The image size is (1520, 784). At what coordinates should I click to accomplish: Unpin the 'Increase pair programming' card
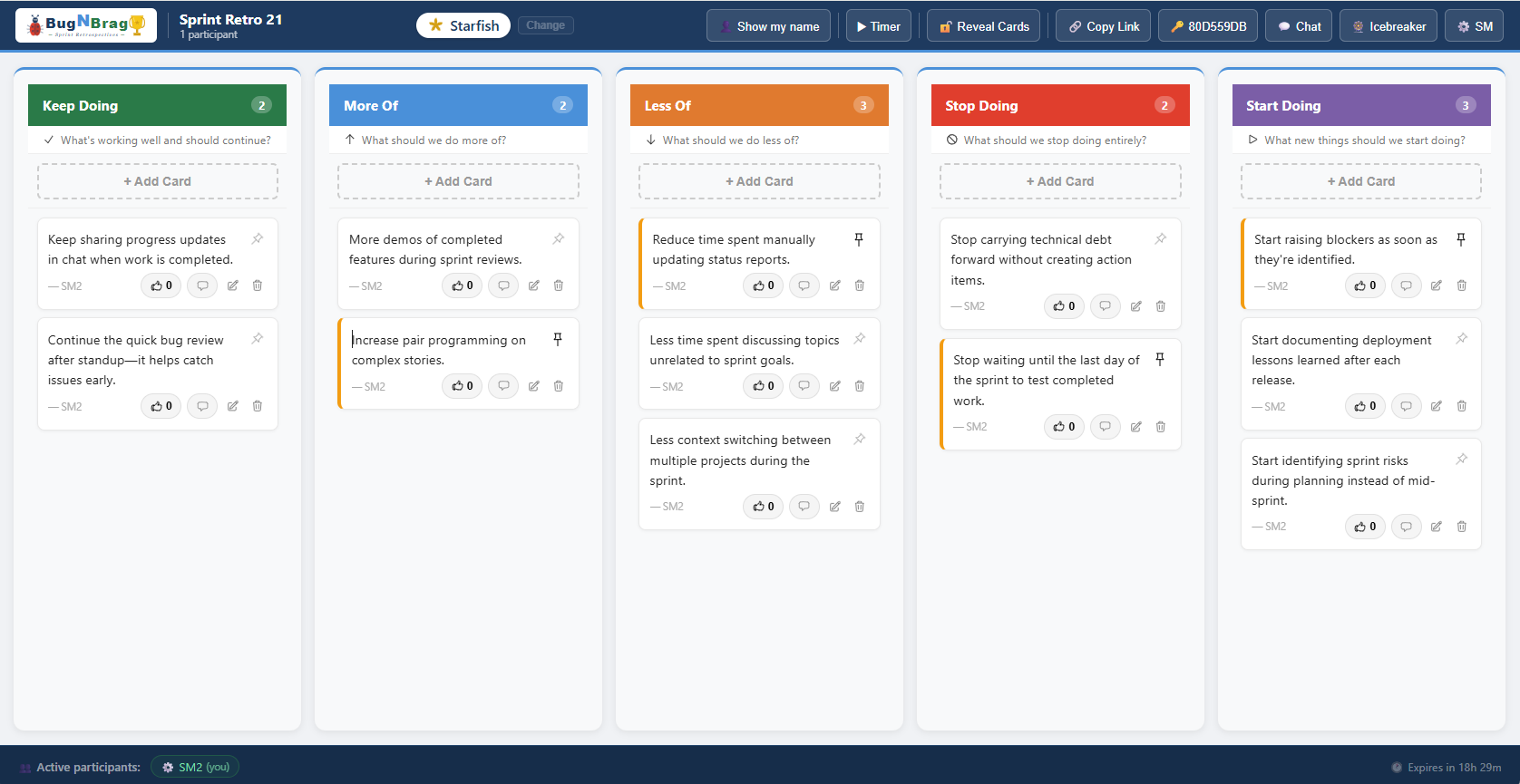(x=558, y=339)
